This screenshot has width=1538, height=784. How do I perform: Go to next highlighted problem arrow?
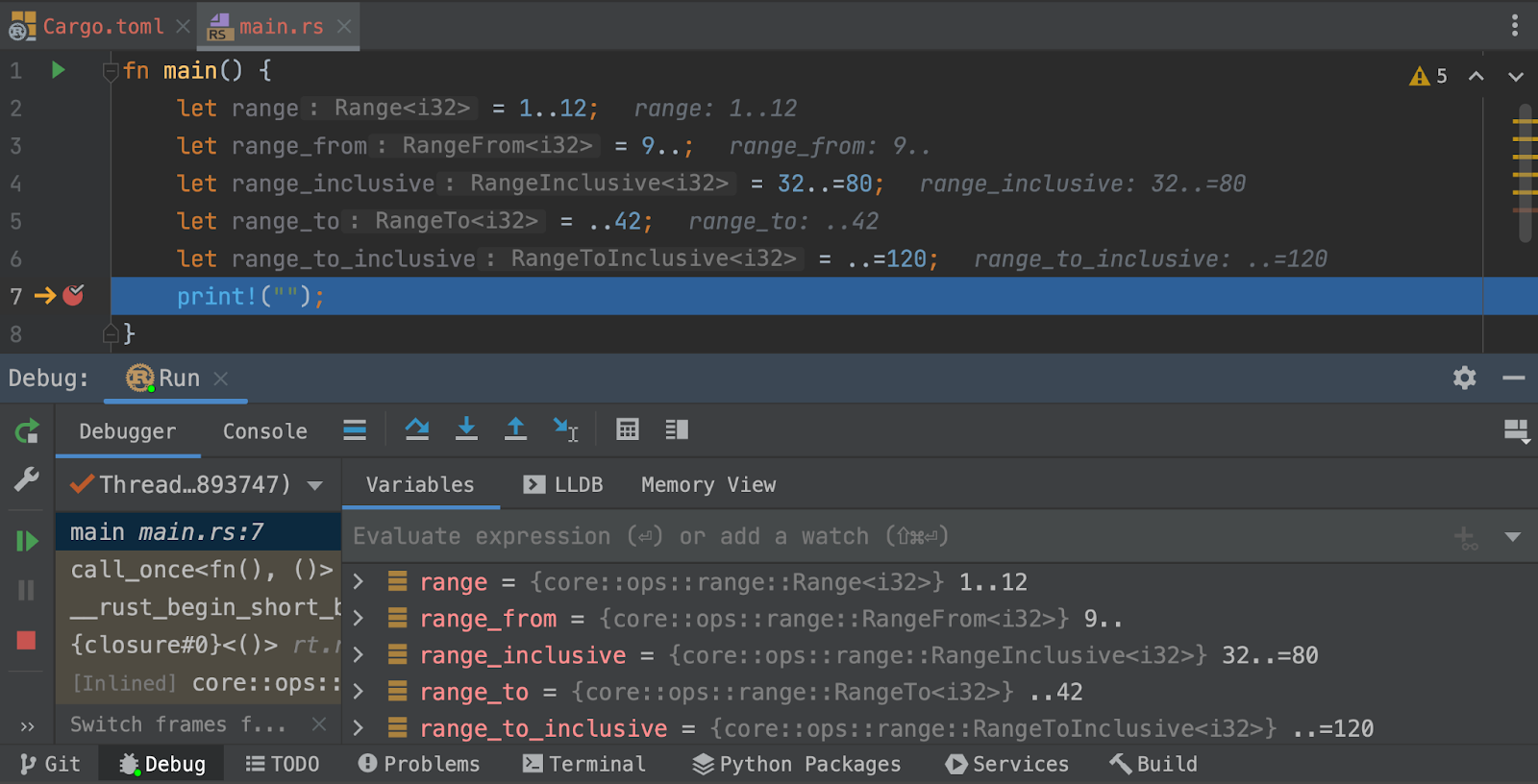[1515, 76]
